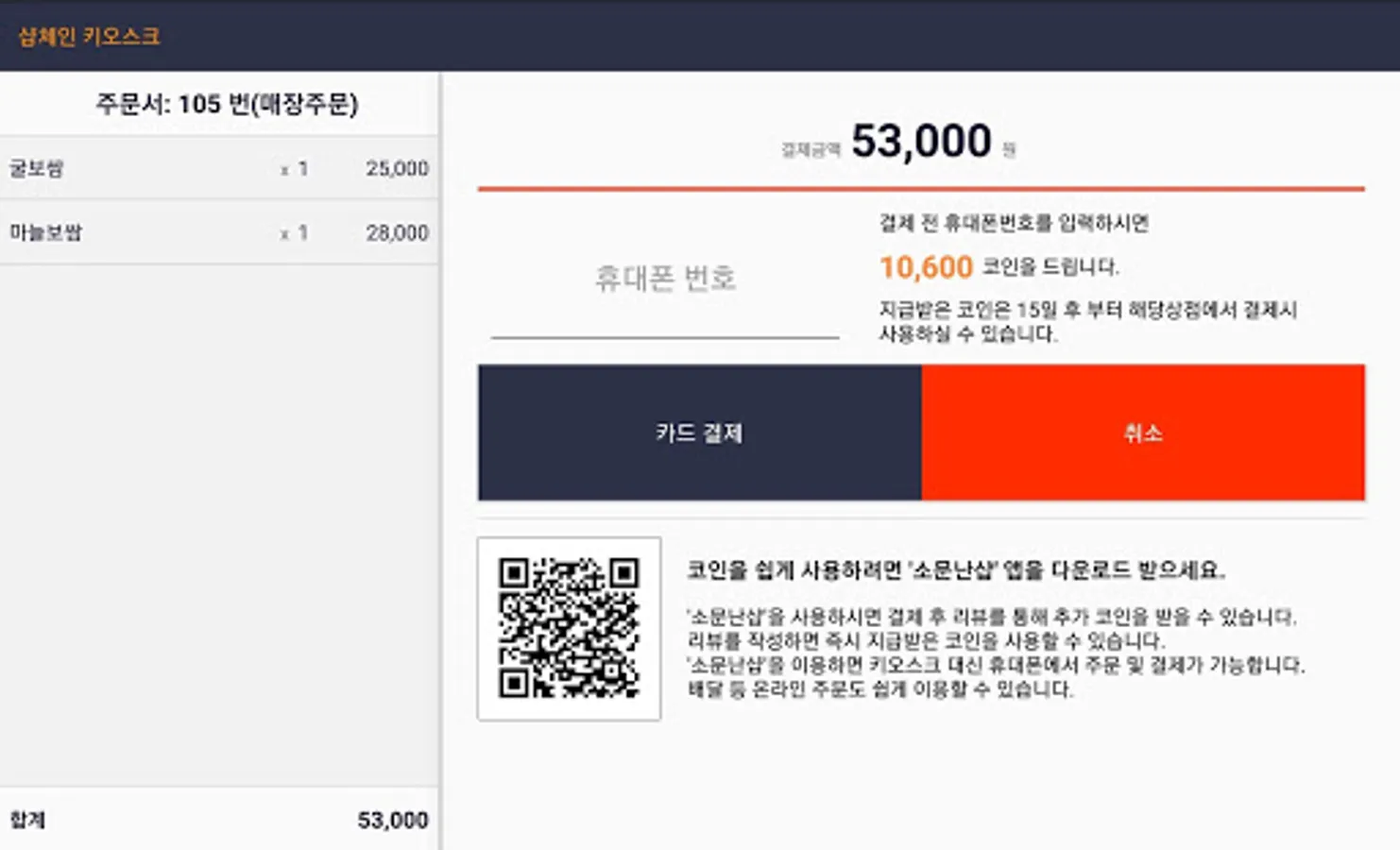Click the 샵체인 키오스크 title
The height and width of the screenshot is (850, 1400).
90,37
